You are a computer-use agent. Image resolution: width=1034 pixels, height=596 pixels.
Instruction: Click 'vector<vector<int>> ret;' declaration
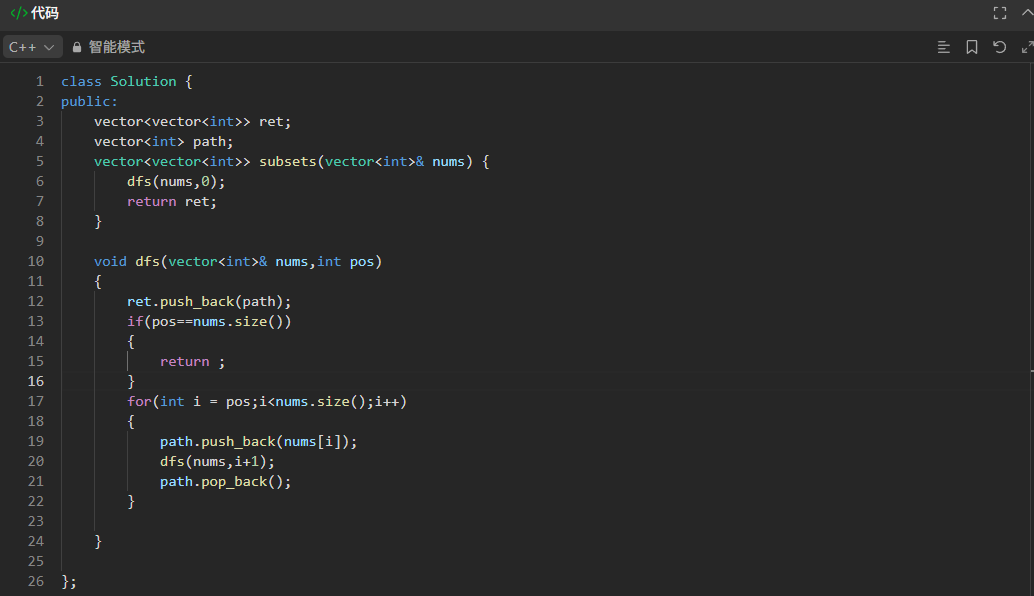(x=192, y=122)
